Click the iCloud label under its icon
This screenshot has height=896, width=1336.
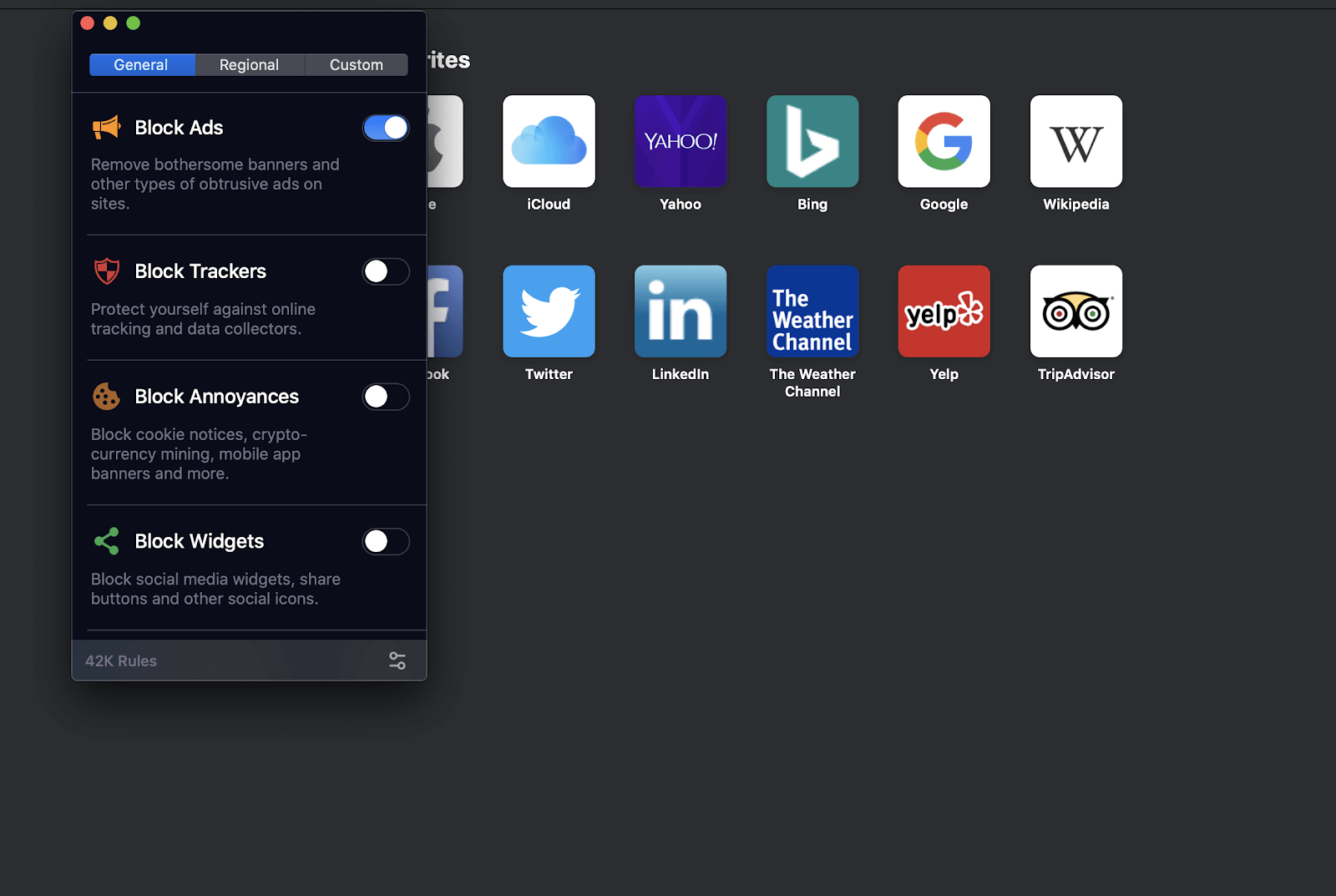tap(549, 204)
